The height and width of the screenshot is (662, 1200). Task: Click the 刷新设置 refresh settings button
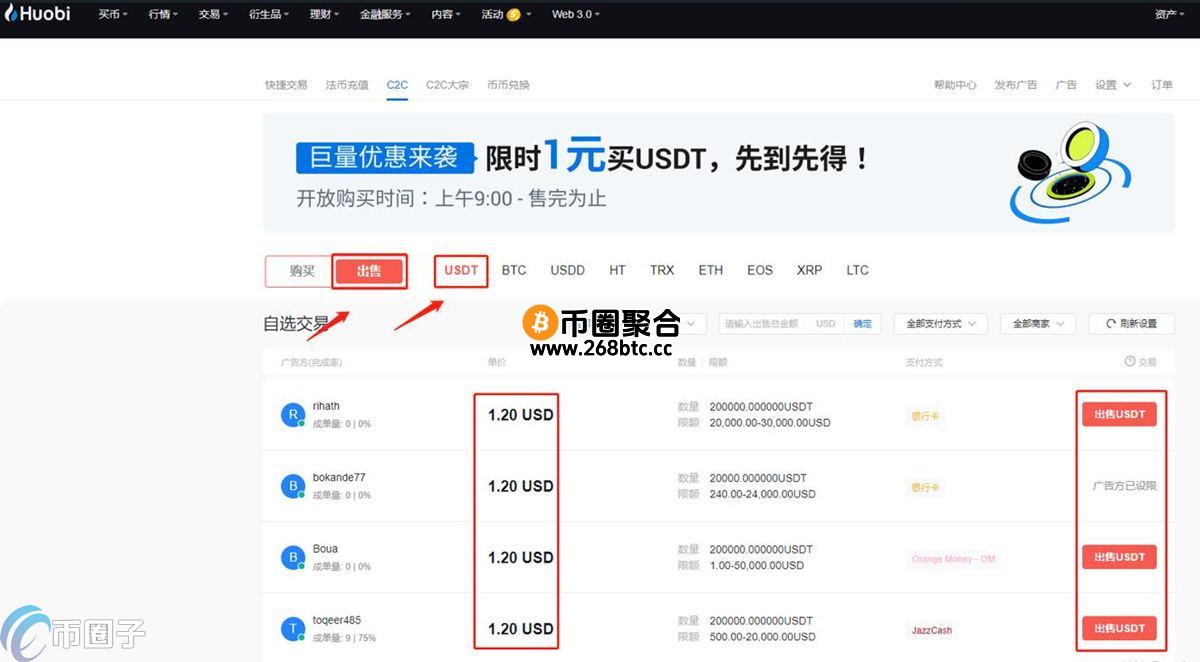click(x=1131, y=324)
